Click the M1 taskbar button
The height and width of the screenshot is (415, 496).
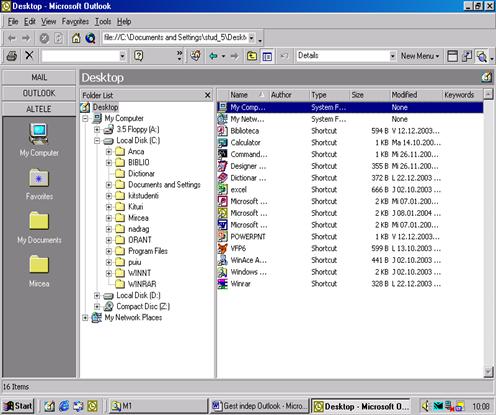(158, 406)
